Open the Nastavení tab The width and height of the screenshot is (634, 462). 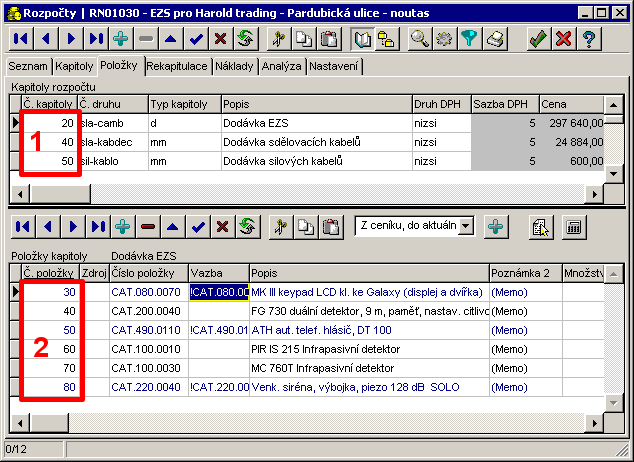click(x=334, y=66)
